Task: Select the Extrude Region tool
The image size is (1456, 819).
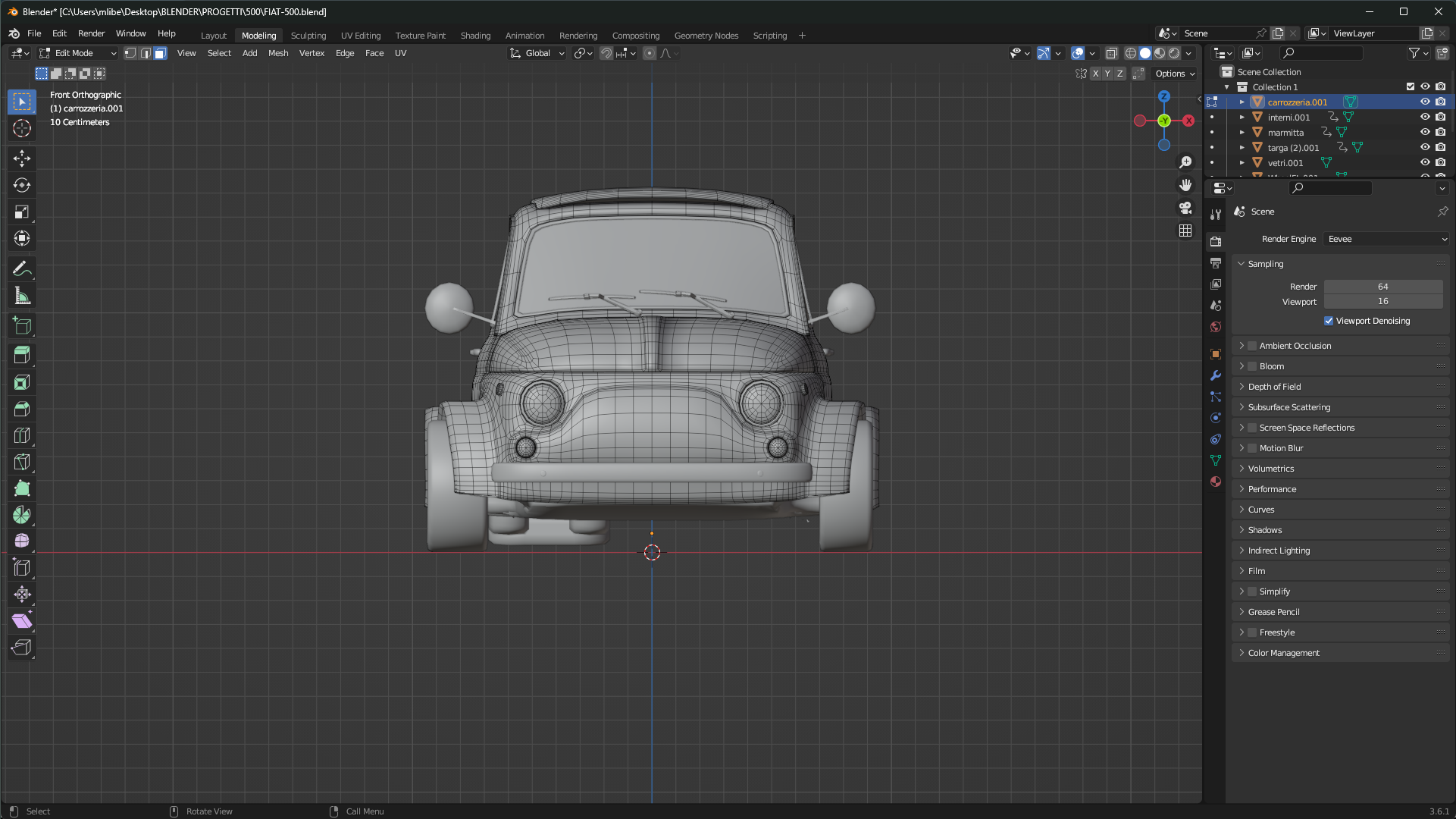Action: click(22, 355)
